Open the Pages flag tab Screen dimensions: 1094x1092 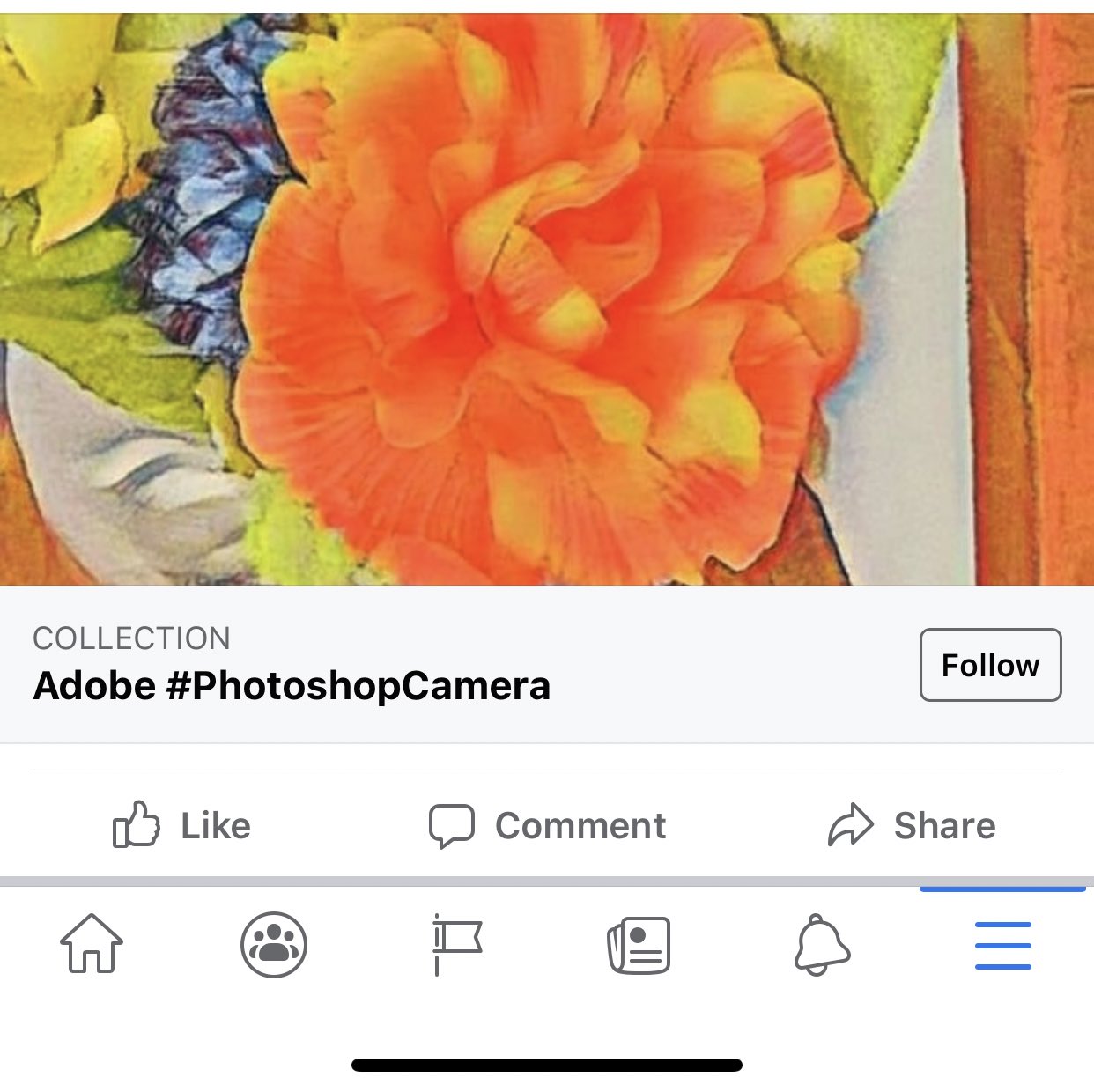point(456,944)
